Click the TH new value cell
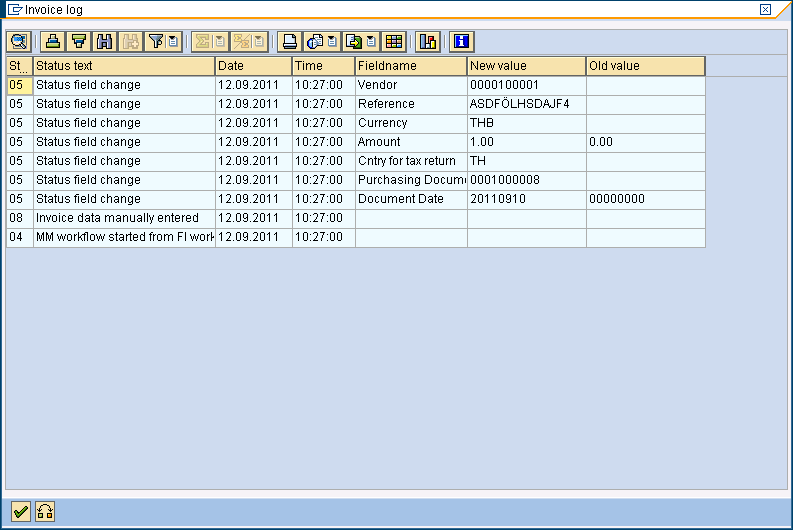The height and width of the screenshot is (530, 793). (x=526, y=161)
